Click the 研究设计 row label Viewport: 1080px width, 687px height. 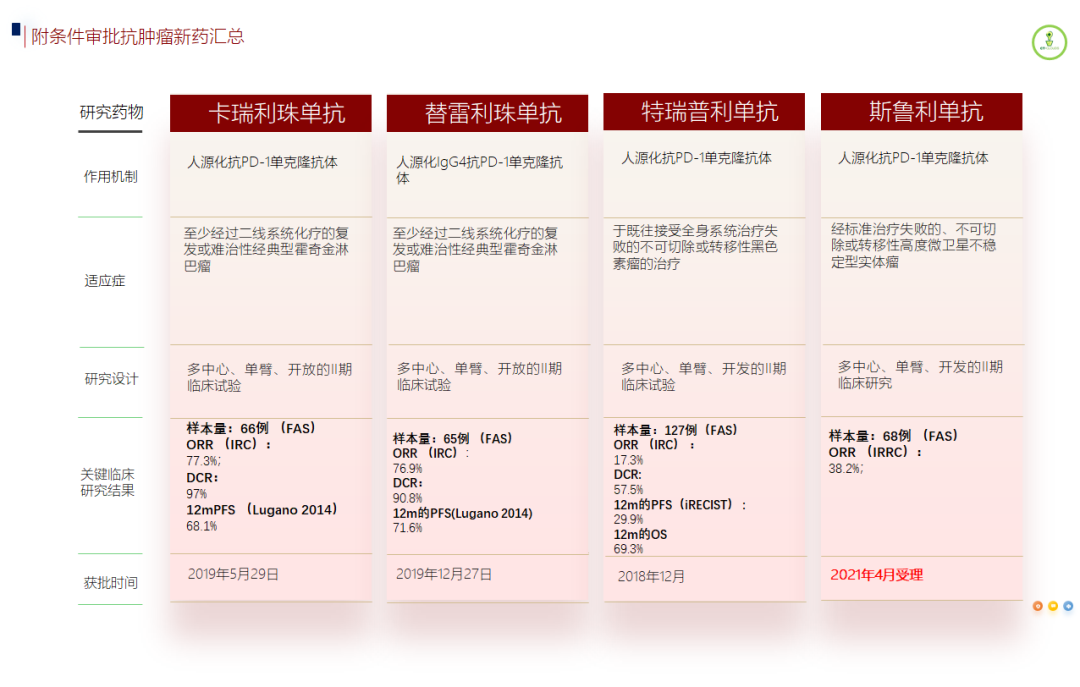(111, 379)
